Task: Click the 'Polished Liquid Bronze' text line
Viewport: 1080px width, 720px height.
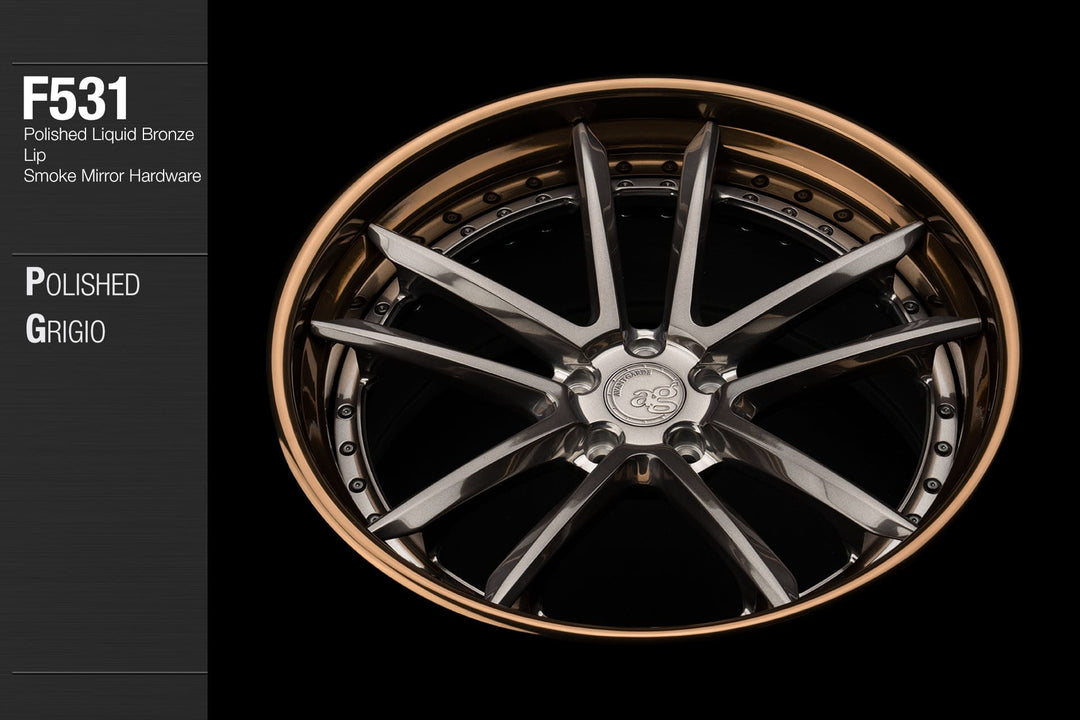Action: click(108, 134)
